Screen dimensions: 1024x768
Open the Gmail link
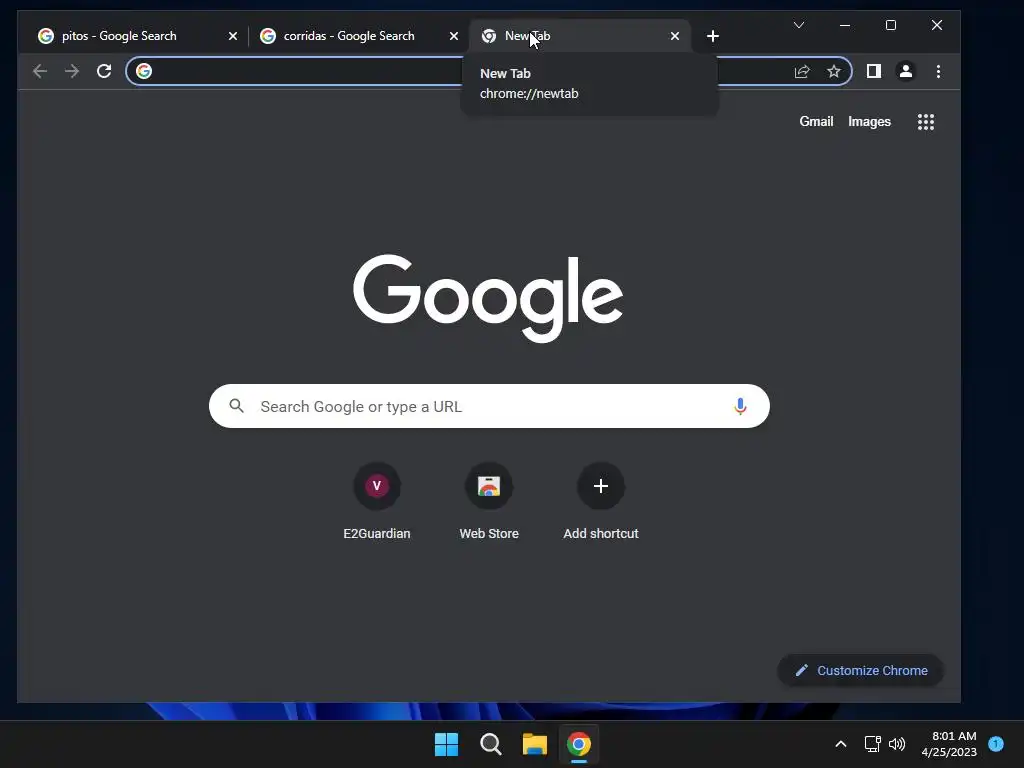tap(816, 121)
